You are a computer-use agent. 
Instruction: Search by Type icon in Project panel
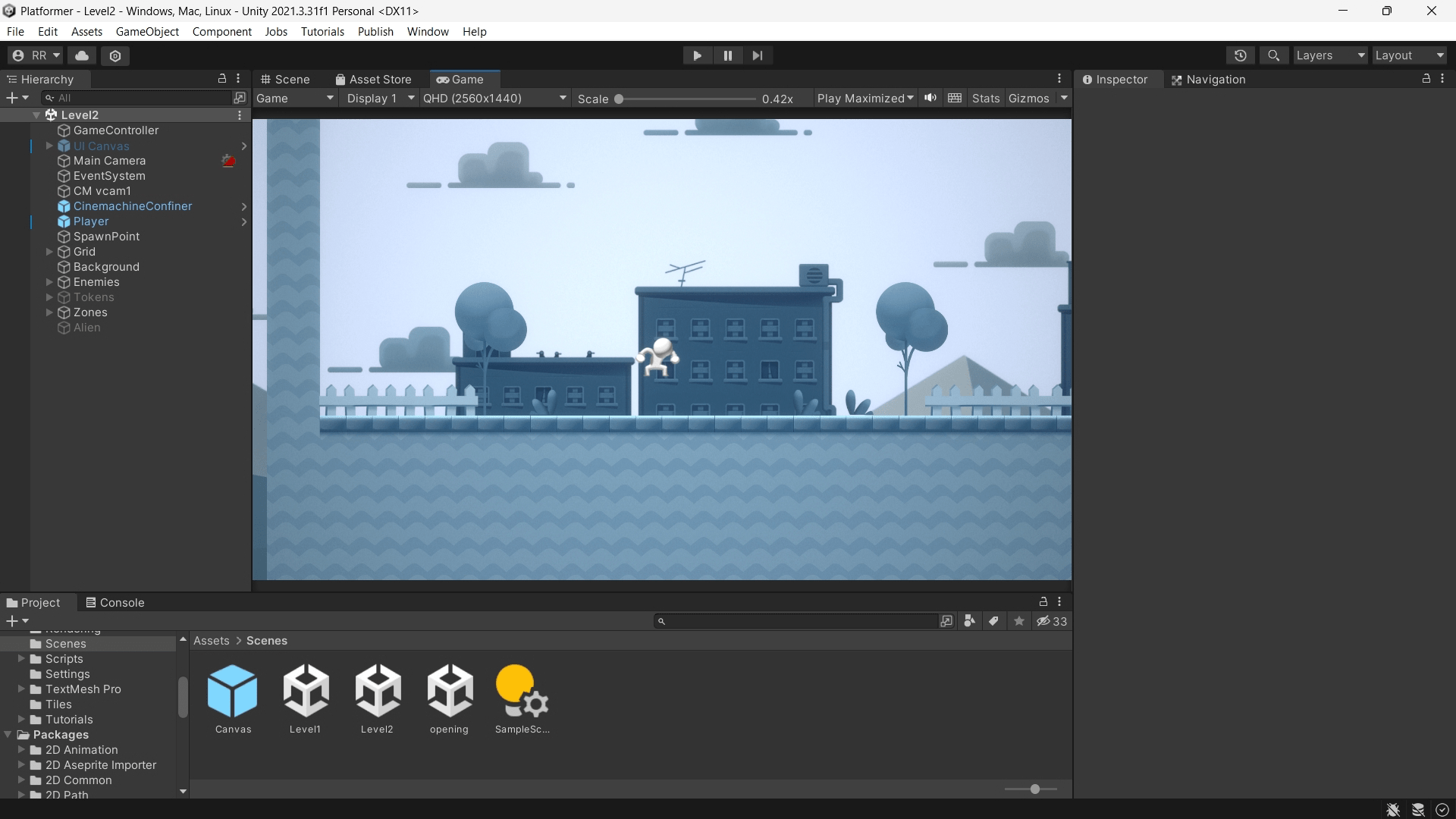pos(969,621)
